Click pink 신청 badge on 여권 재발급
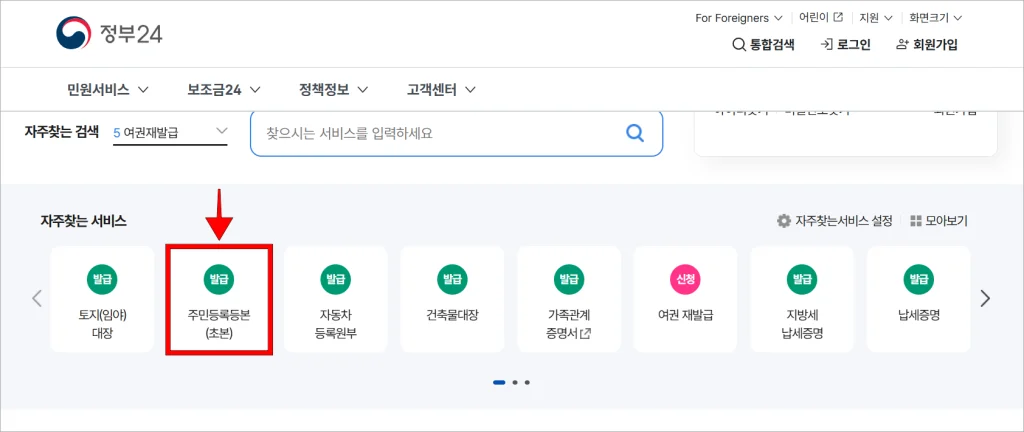 685,280
